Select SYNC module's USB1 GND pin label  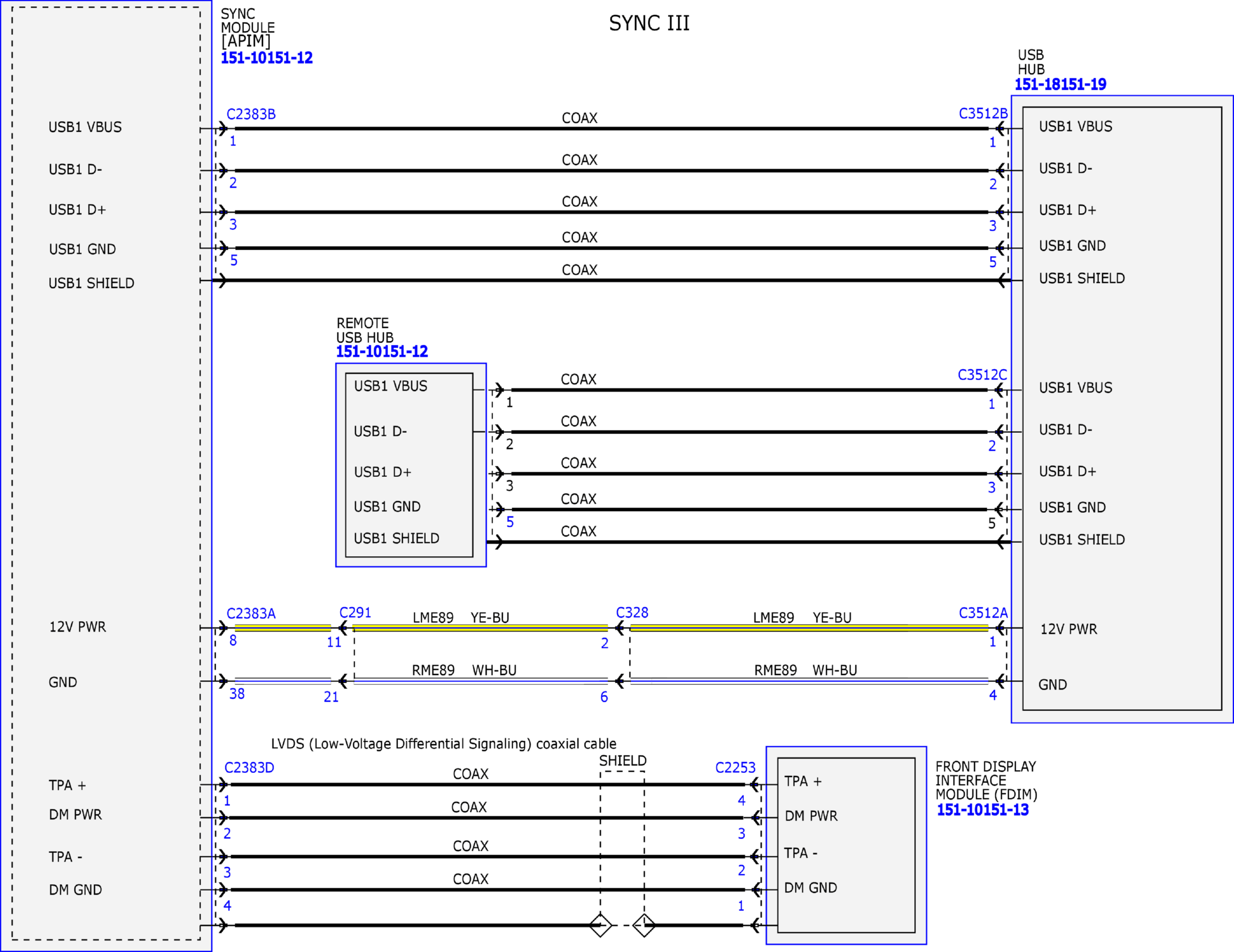pyautogui.click(x=82, y=250)
